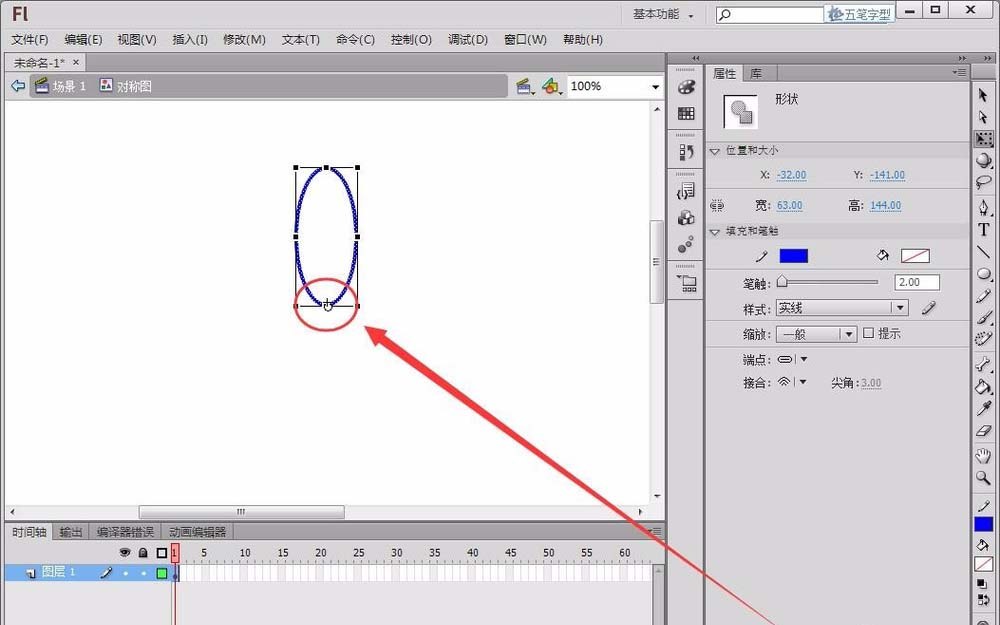The height and width of the screenshot is (625, 1000).
Task: Select the Hand tool
Action: click(983, 455)
